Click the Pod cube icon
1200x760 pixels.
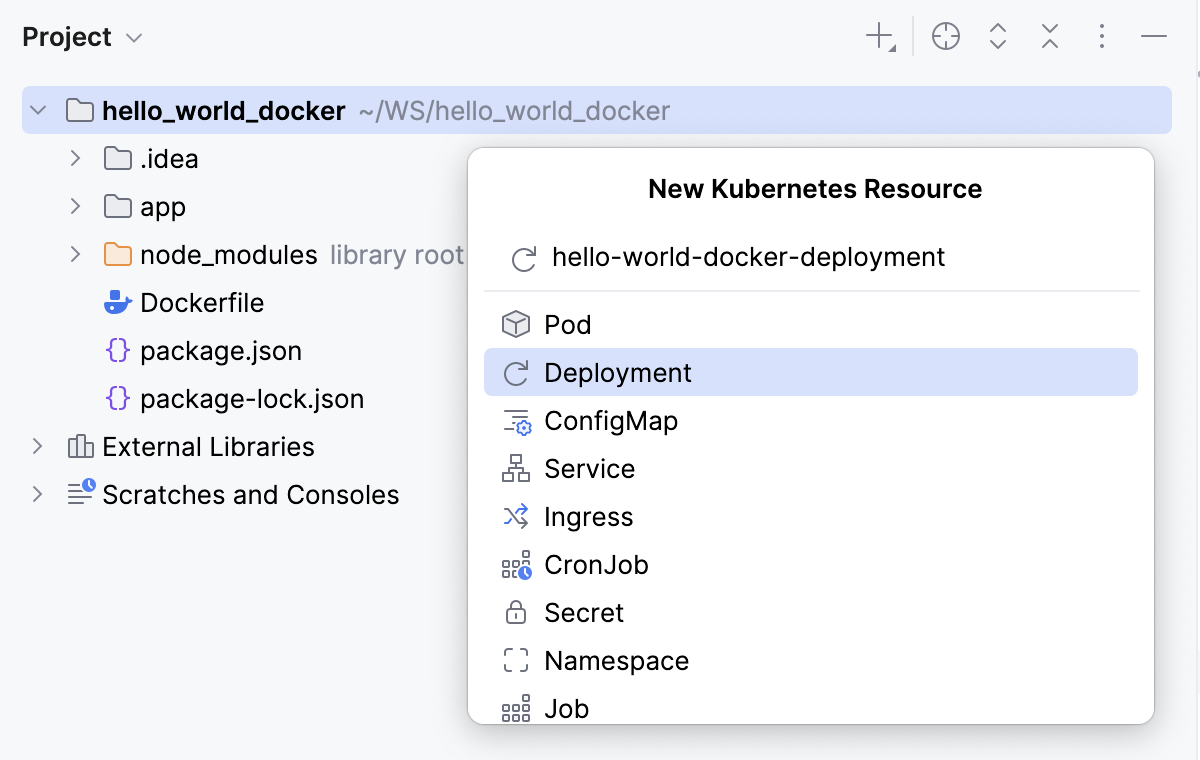point(515,324)
